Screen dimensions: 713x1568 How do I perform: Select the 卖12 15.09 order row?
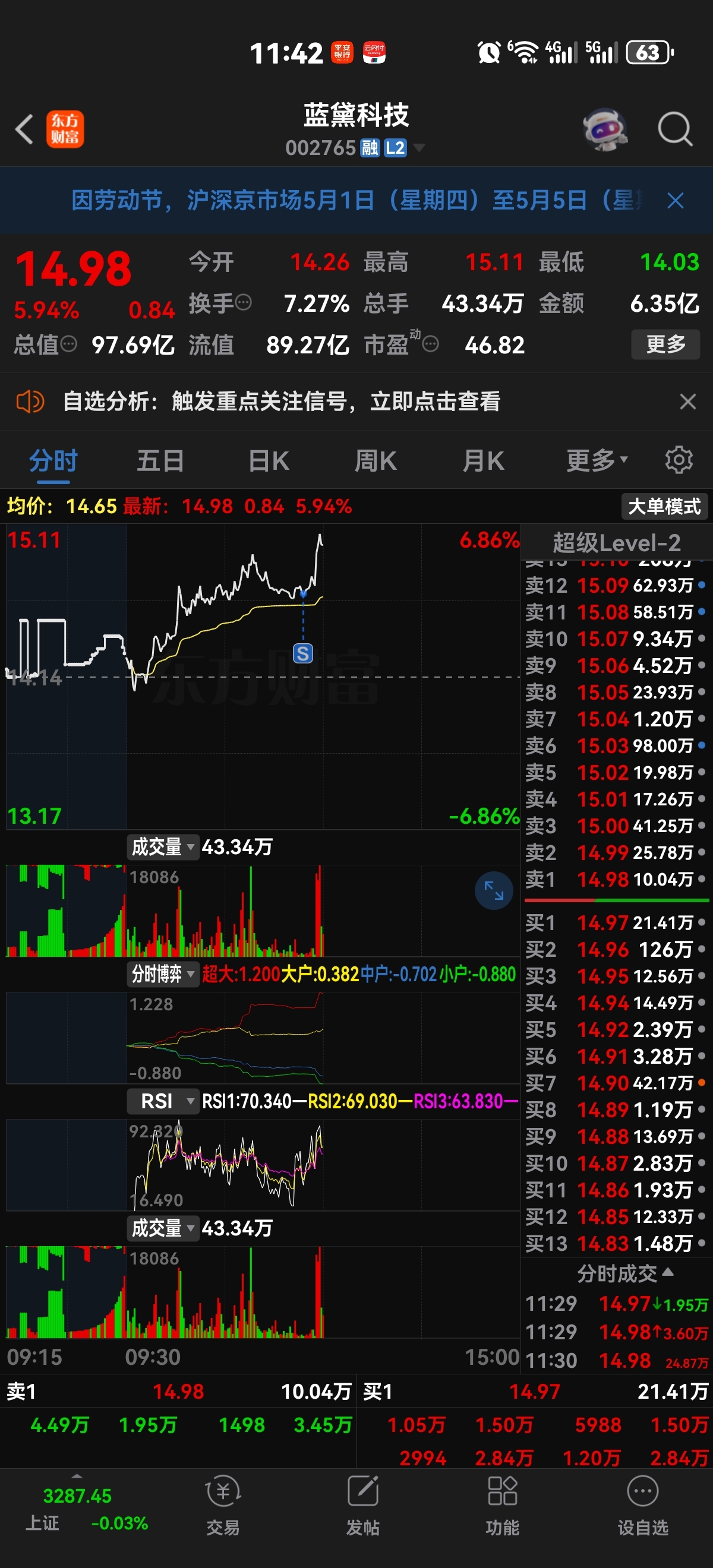[x=616, y=586]
